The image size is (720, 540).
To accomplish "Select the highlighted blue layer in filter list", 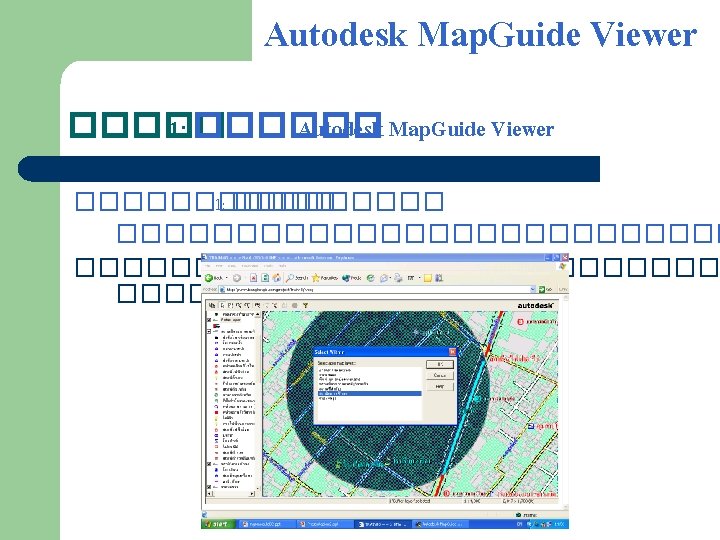I will click(369, 394).
